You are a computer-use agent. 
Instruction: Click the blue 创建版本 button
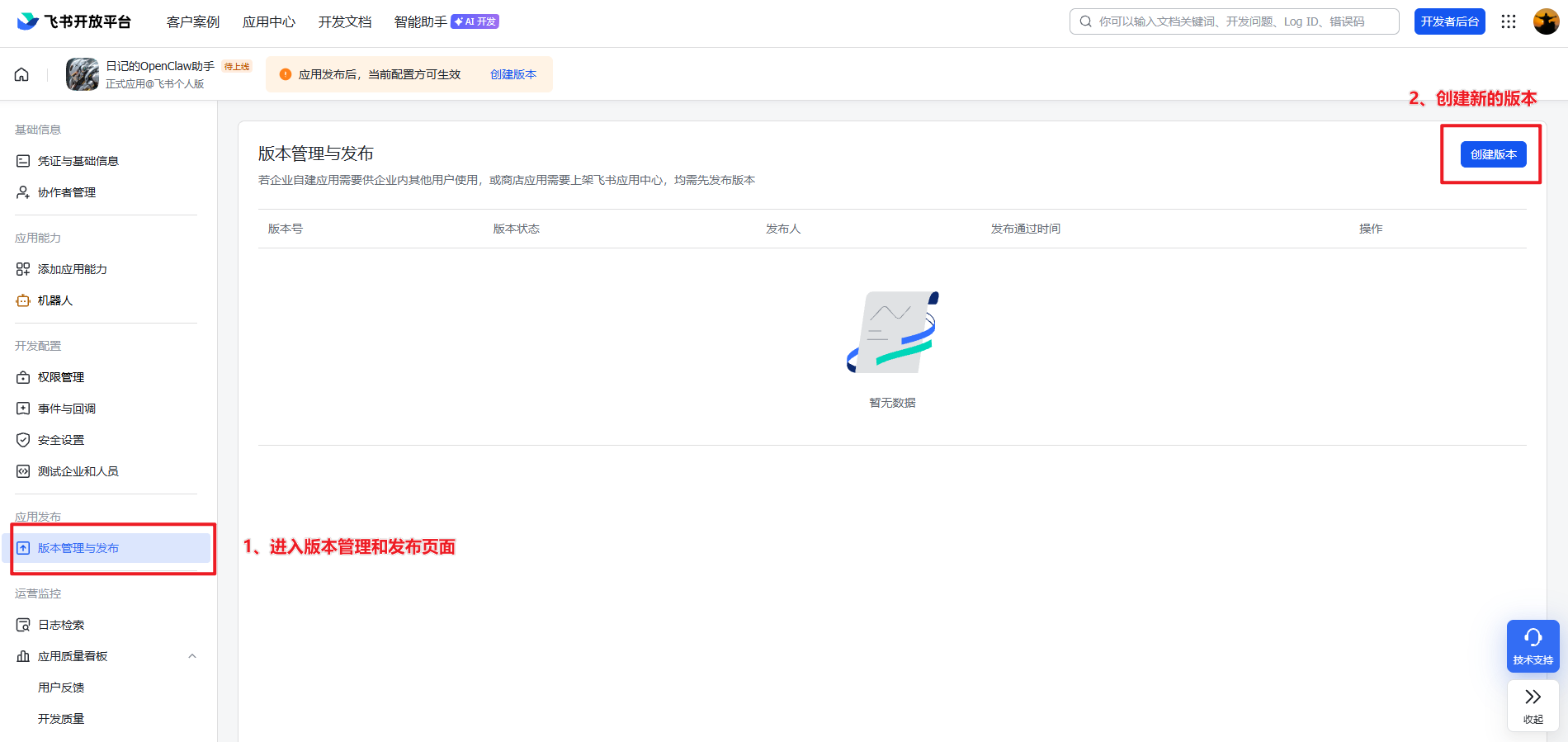[x=1493, y=154]
